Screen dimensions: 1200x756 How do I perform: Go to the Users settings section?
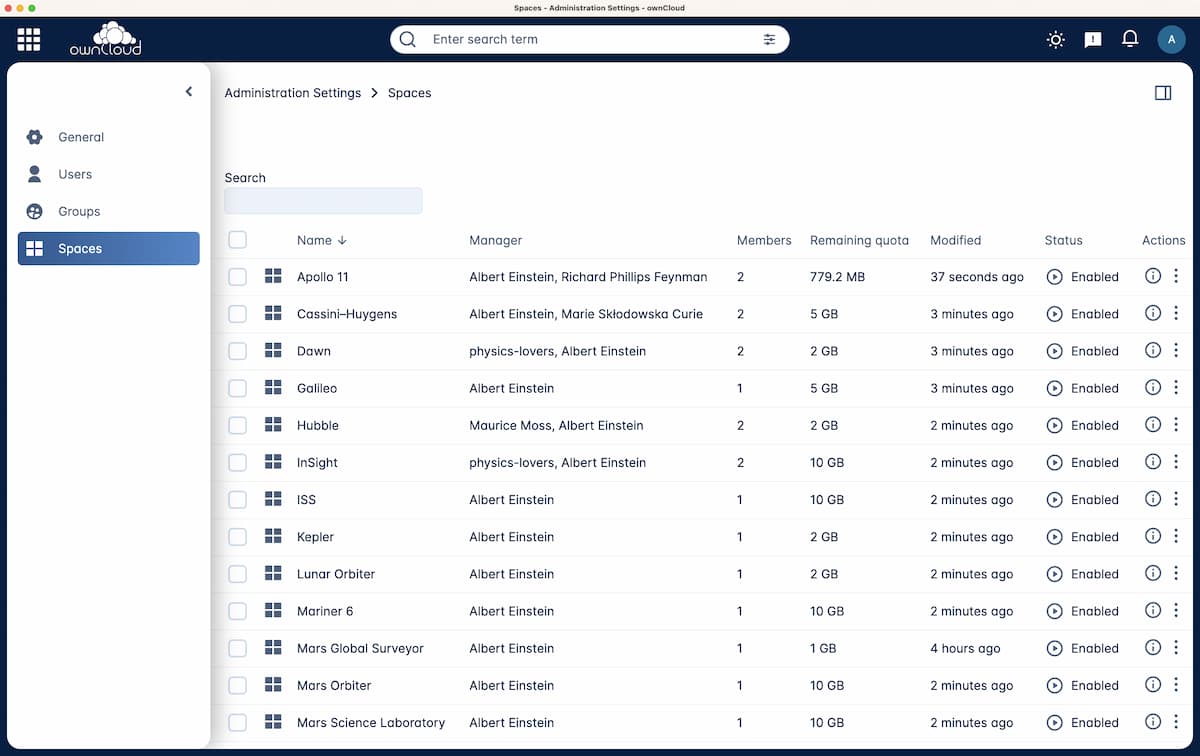pyautogui.click(x=75, y=174)
